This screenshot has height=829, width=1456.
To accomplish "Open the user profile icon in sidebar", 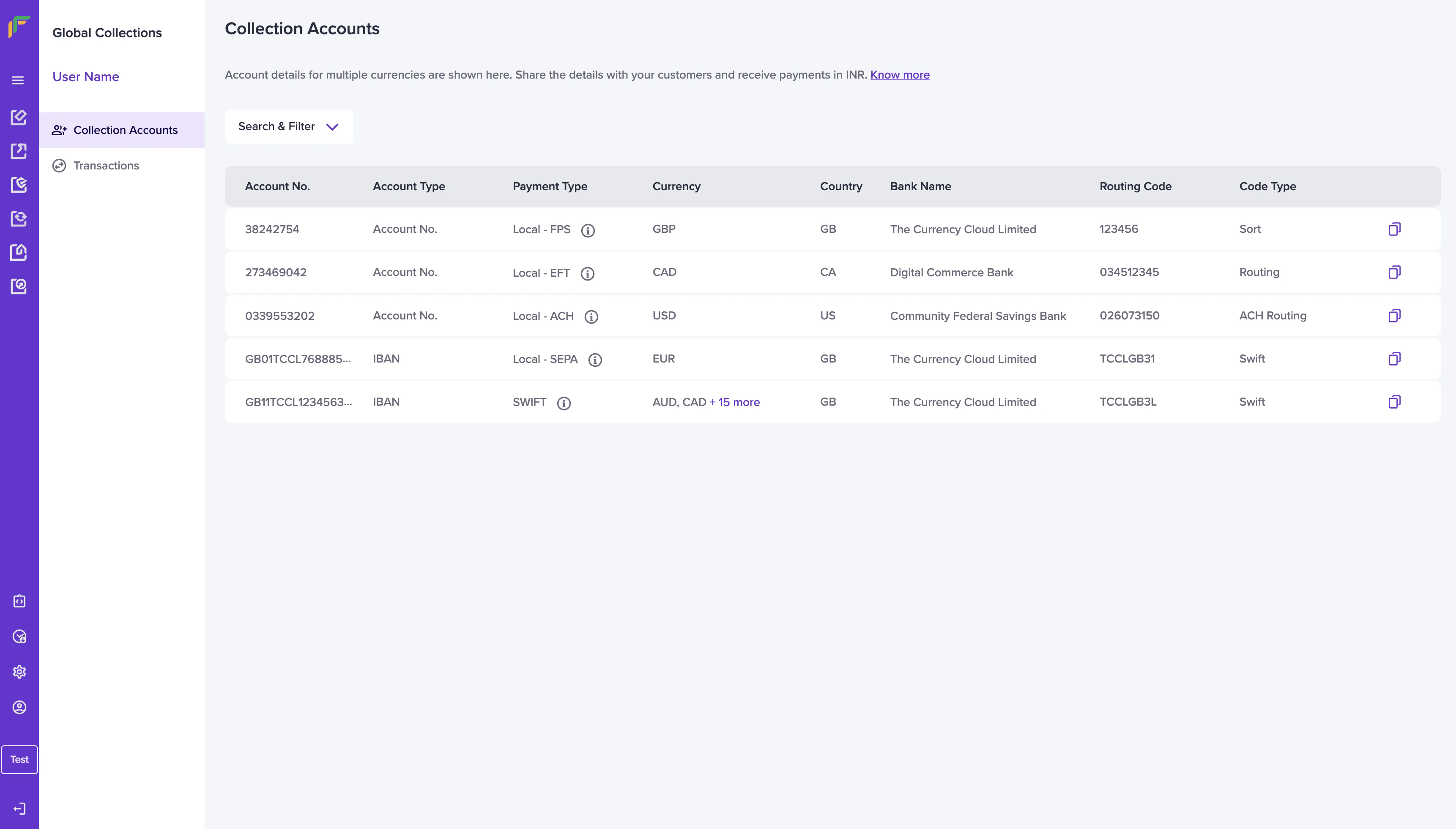I will 19,707.
